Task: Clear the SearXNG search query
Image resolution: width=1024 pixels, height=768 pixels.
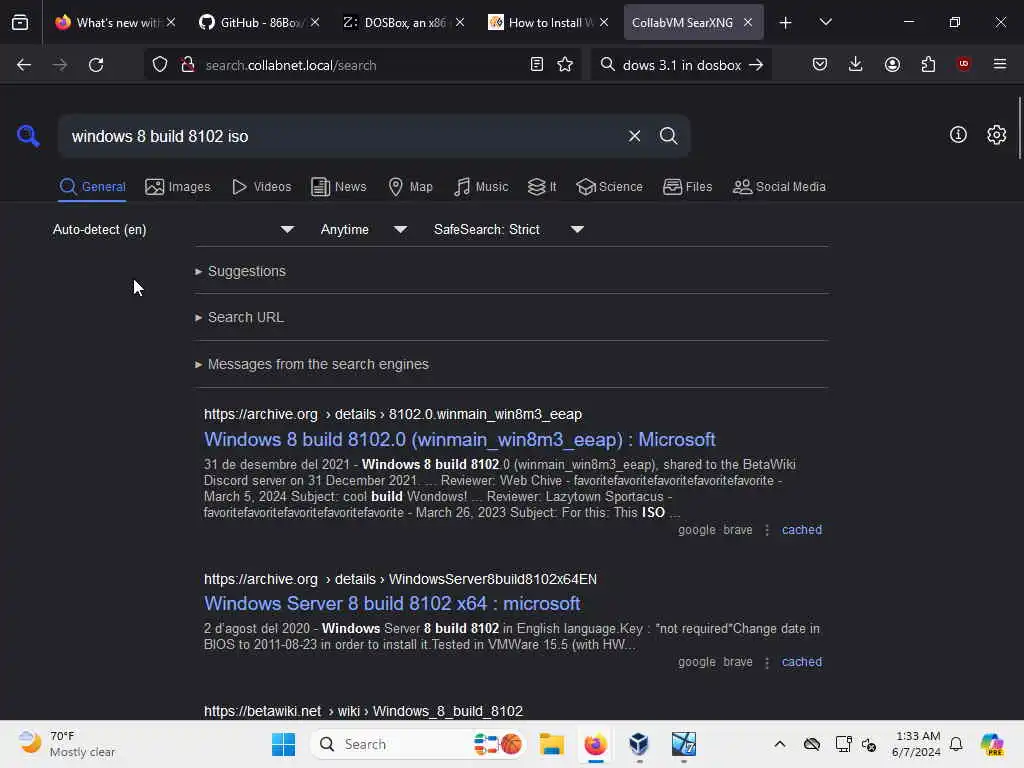Action: pyautogui.click(x=634, y=136)
